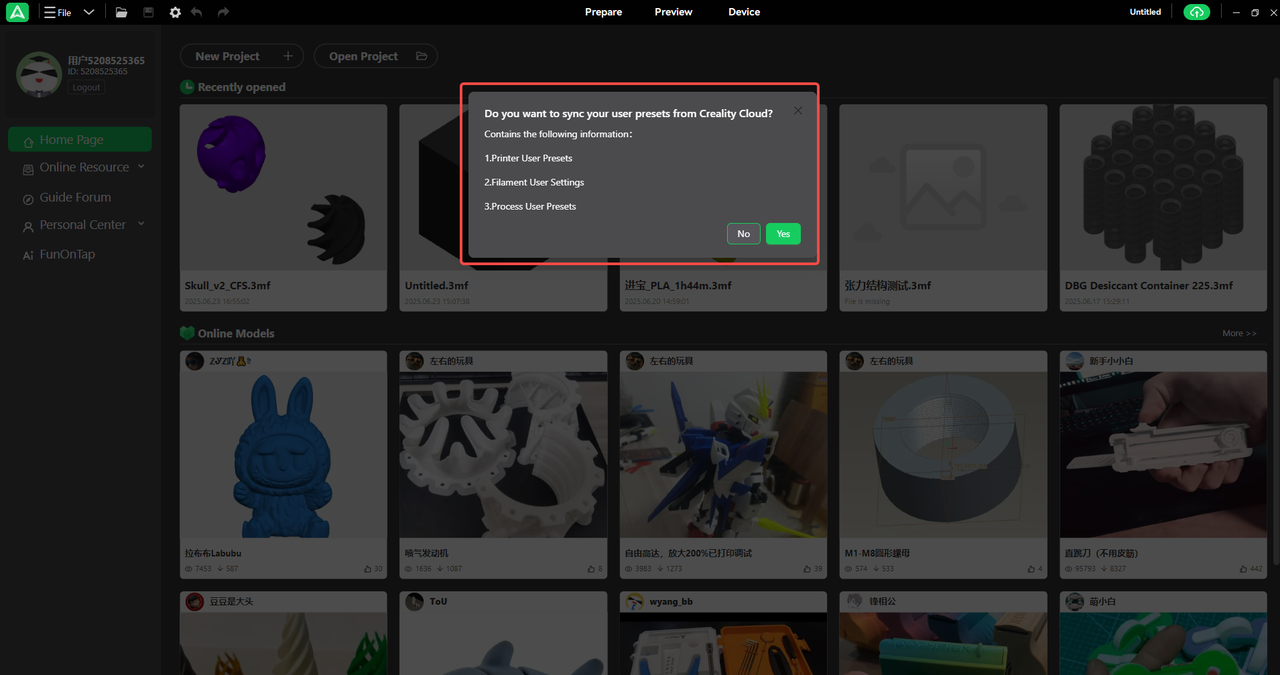The image size is (1280, 675).
Task: Click the Personal Center person icon
Action: click(29, 227)
